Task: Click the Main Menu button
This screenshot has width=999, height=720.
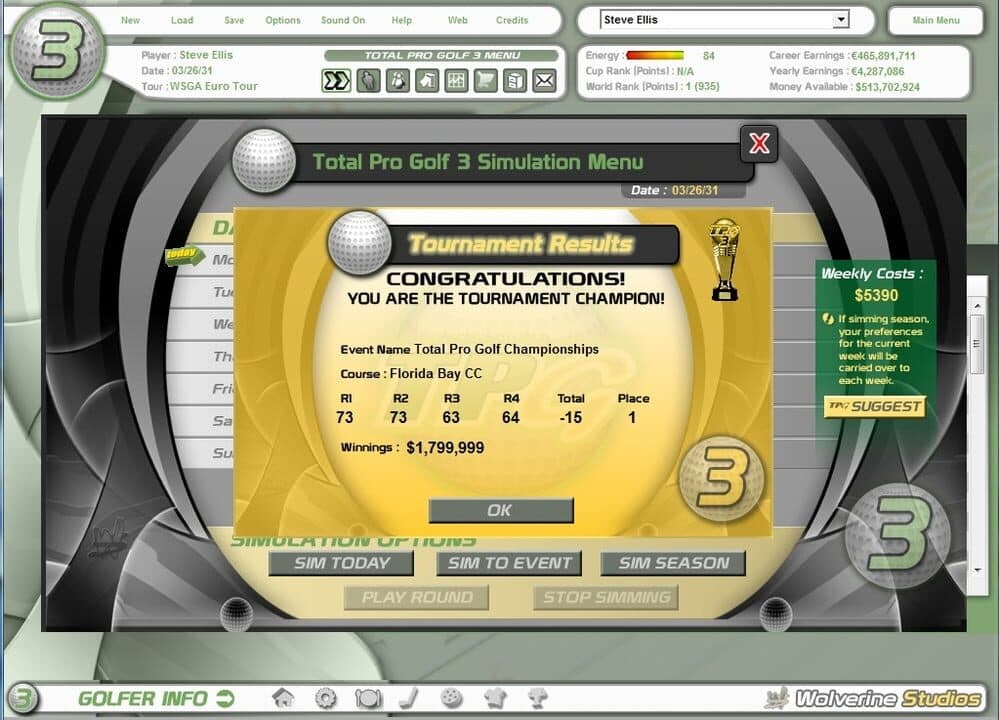Action: coord(935,20)
